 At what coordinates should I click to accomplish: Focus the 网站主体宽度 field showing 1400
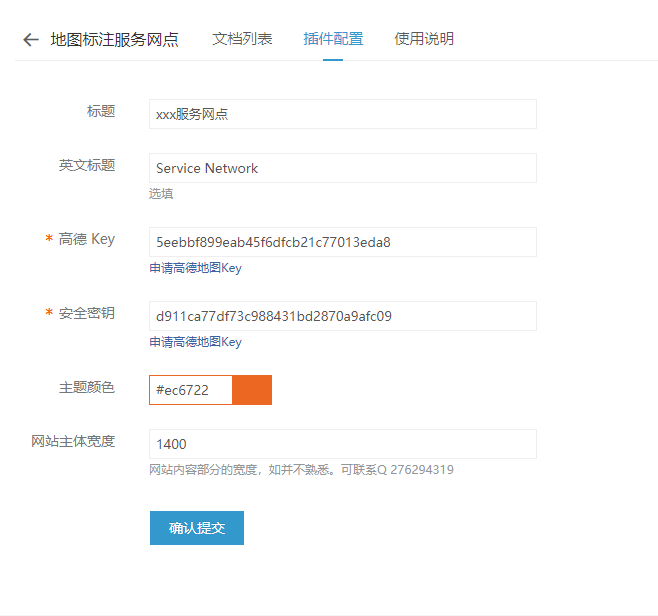(x=343, y=444)
